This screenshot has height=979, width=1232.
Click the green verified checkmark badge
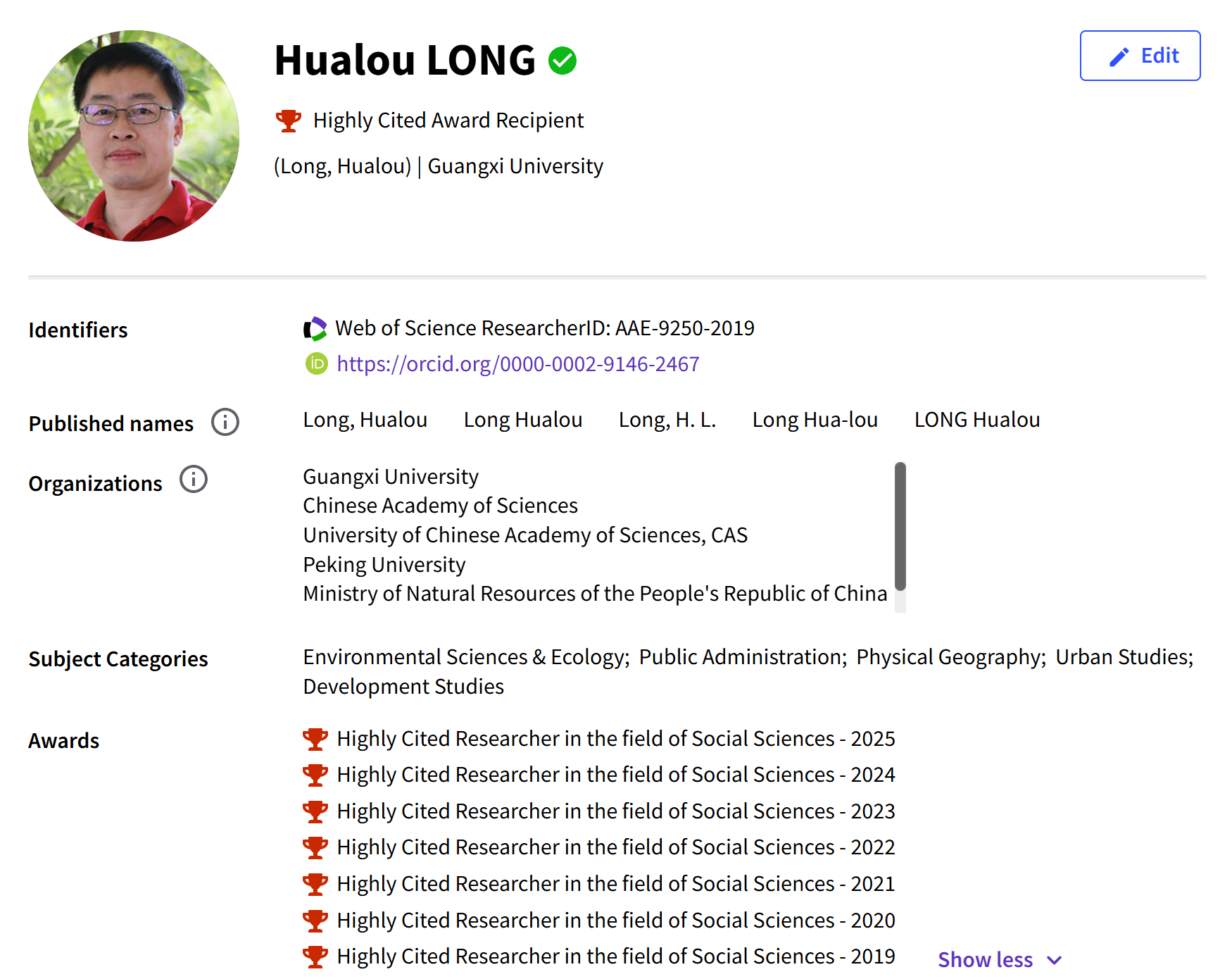point(562,61)
